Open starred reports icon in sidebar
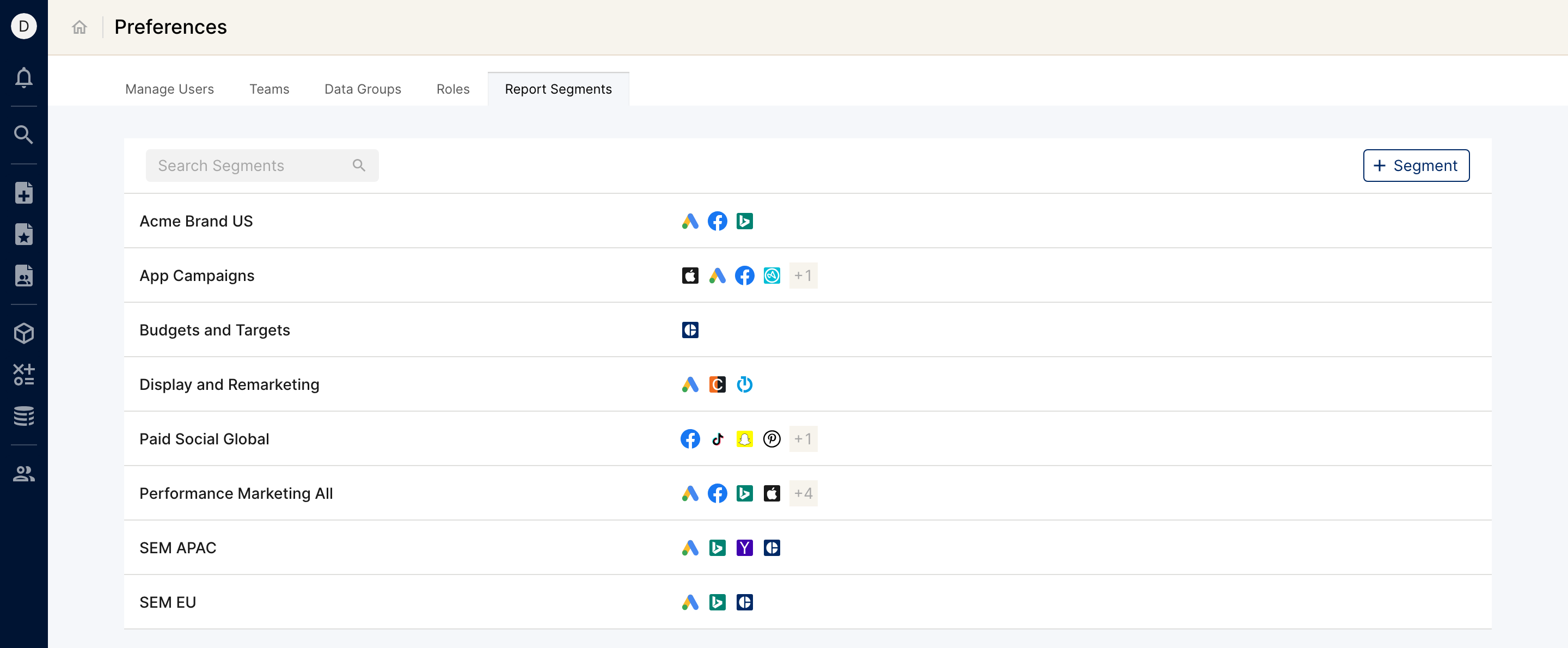The width and height of the screenshot is (1568, 648). point(24,235)
